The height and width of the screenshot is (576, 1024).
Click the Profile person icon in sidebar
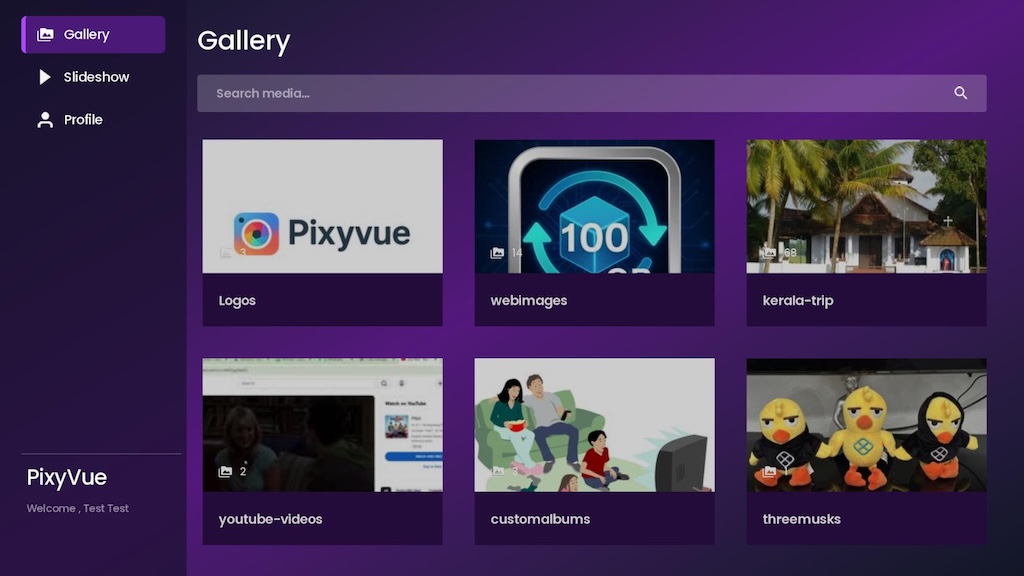44,119
